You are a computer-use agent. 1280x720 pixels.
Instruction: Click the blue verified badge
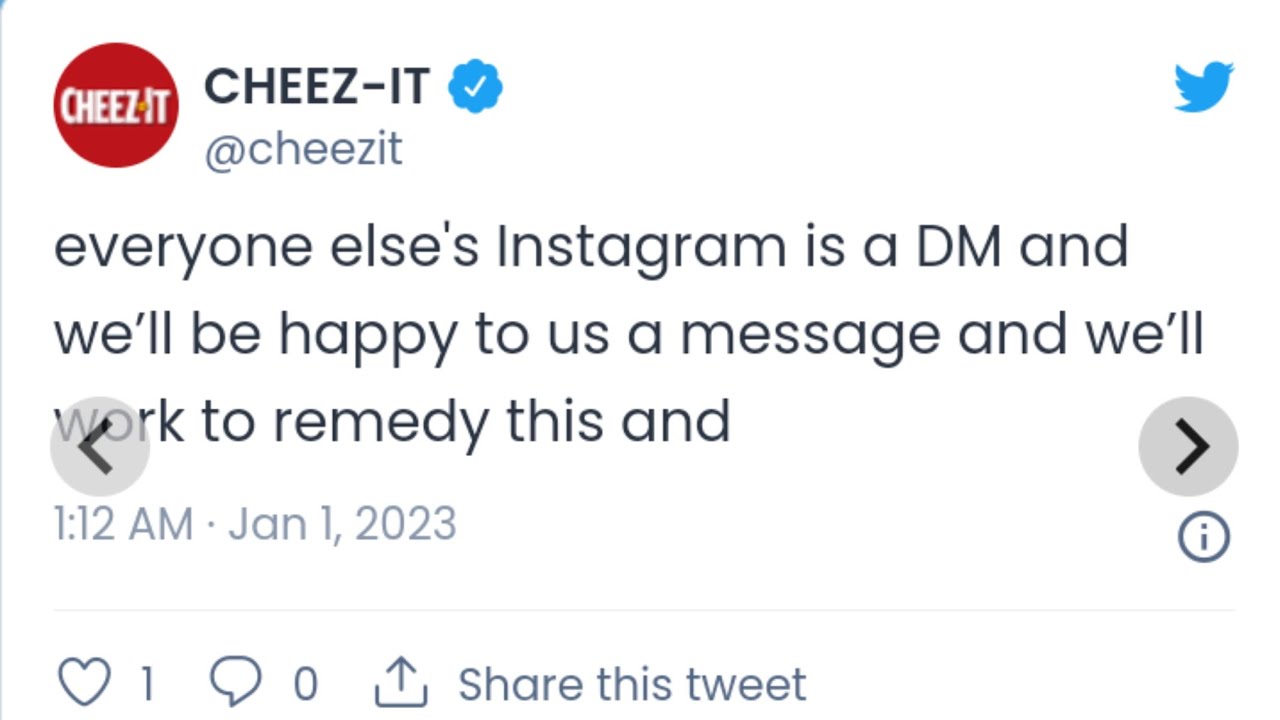(475, 88)
